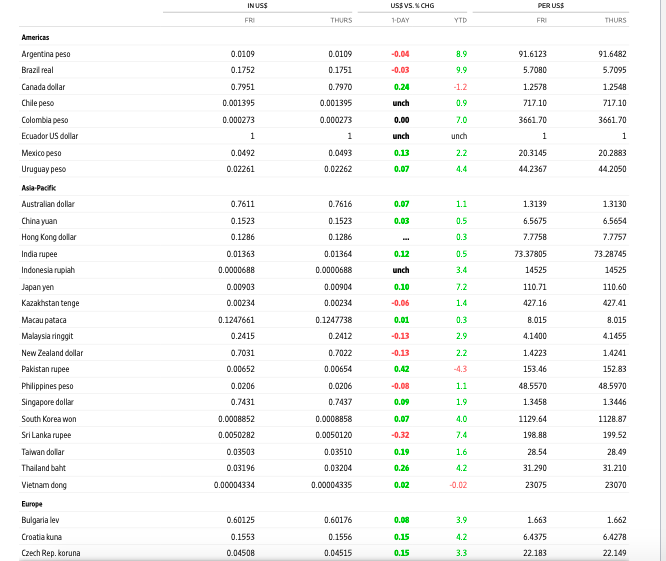
Task: Click Argentina peso per-US$ Friday value 91.6123
Action: 533,54
